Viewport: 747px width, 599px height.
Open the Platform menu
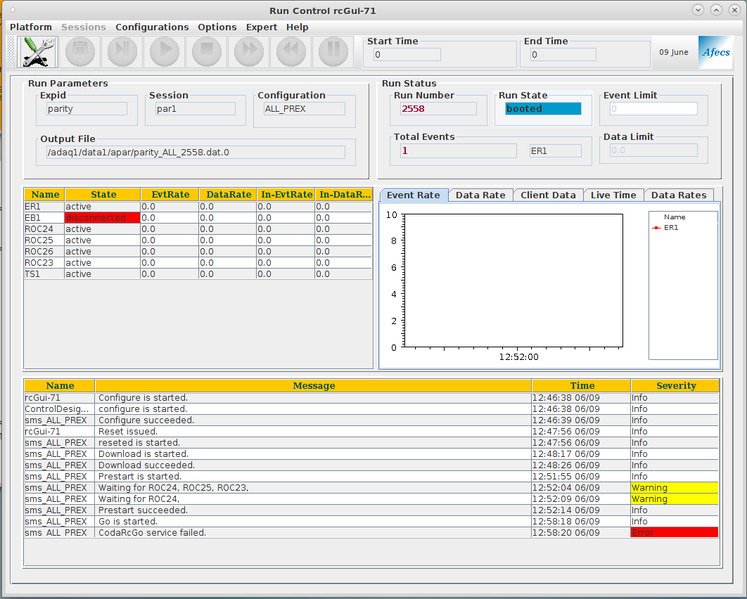31,27
